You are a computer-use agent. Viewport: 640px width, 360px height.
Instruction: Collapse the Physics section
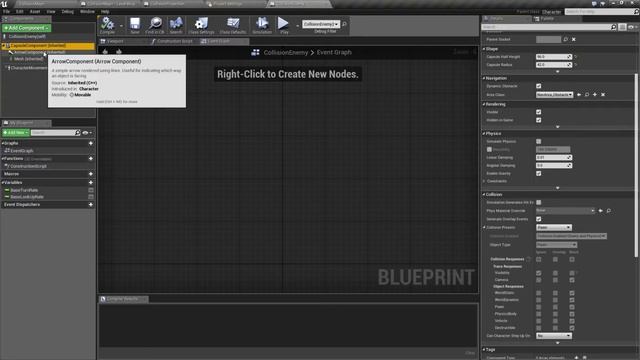tap(484, 133)
